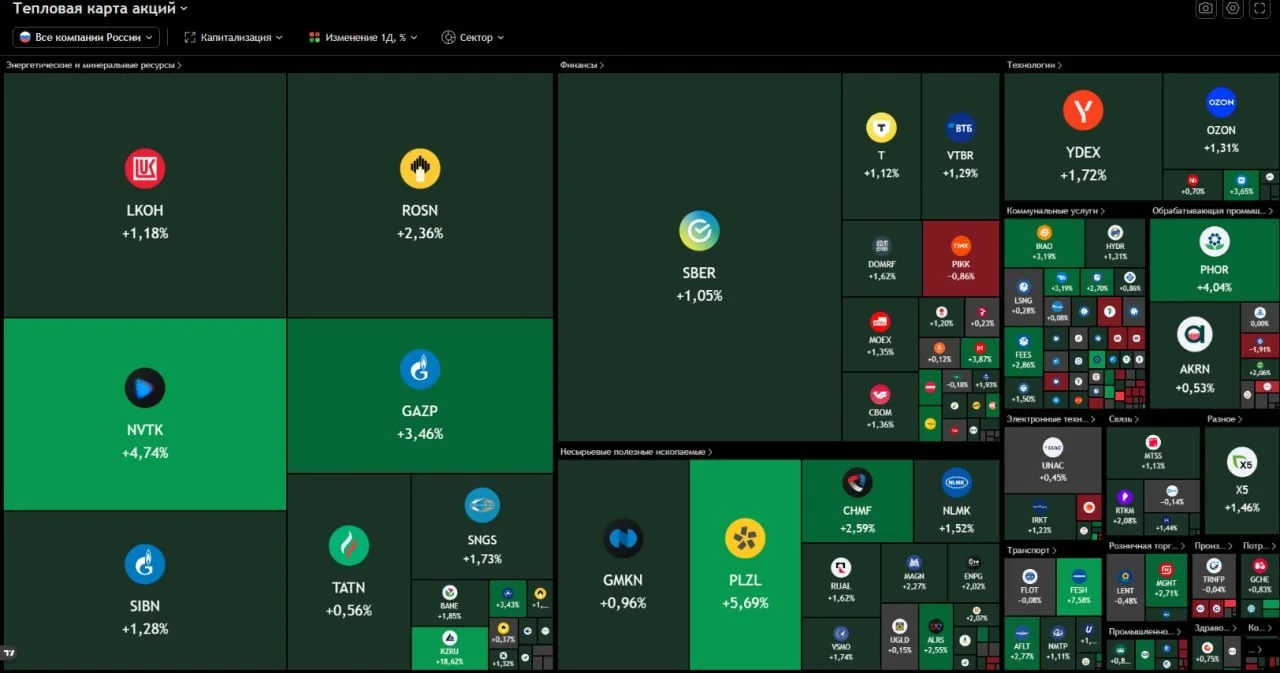Click the yellow T bank logo
Screen dimensions: 1280x673
(x=881, y=128)
